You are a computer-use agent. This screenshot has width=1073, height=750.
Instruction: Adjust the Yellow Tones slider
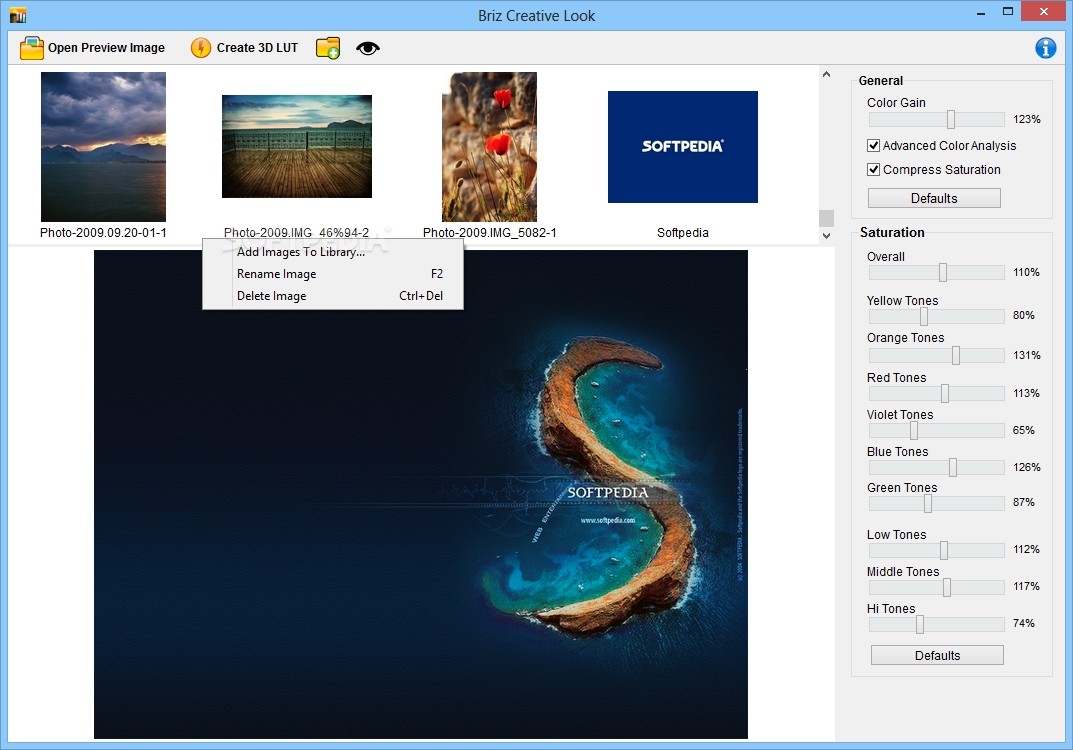coord(924,316)
